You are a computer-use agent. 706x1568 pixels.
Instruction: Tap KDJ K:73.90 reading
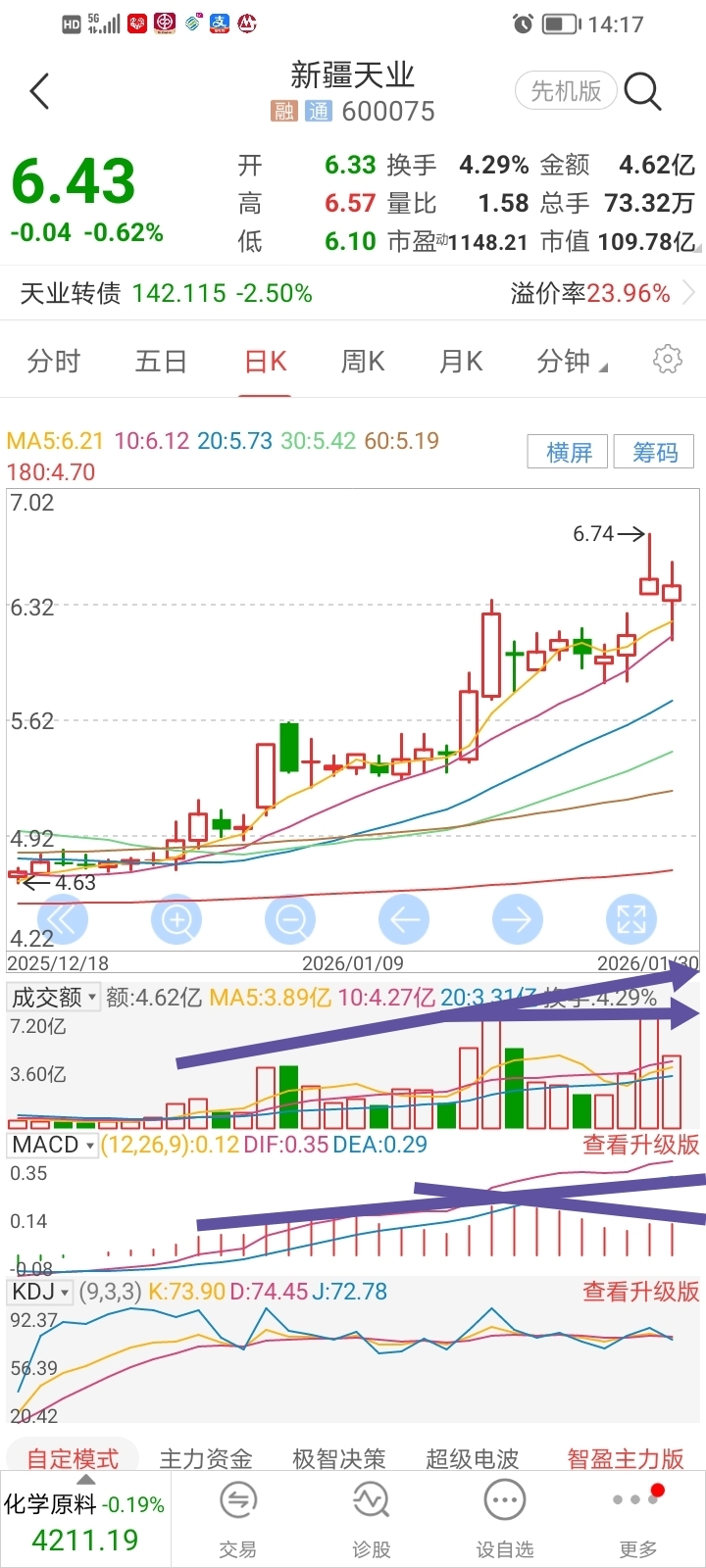186,1292
